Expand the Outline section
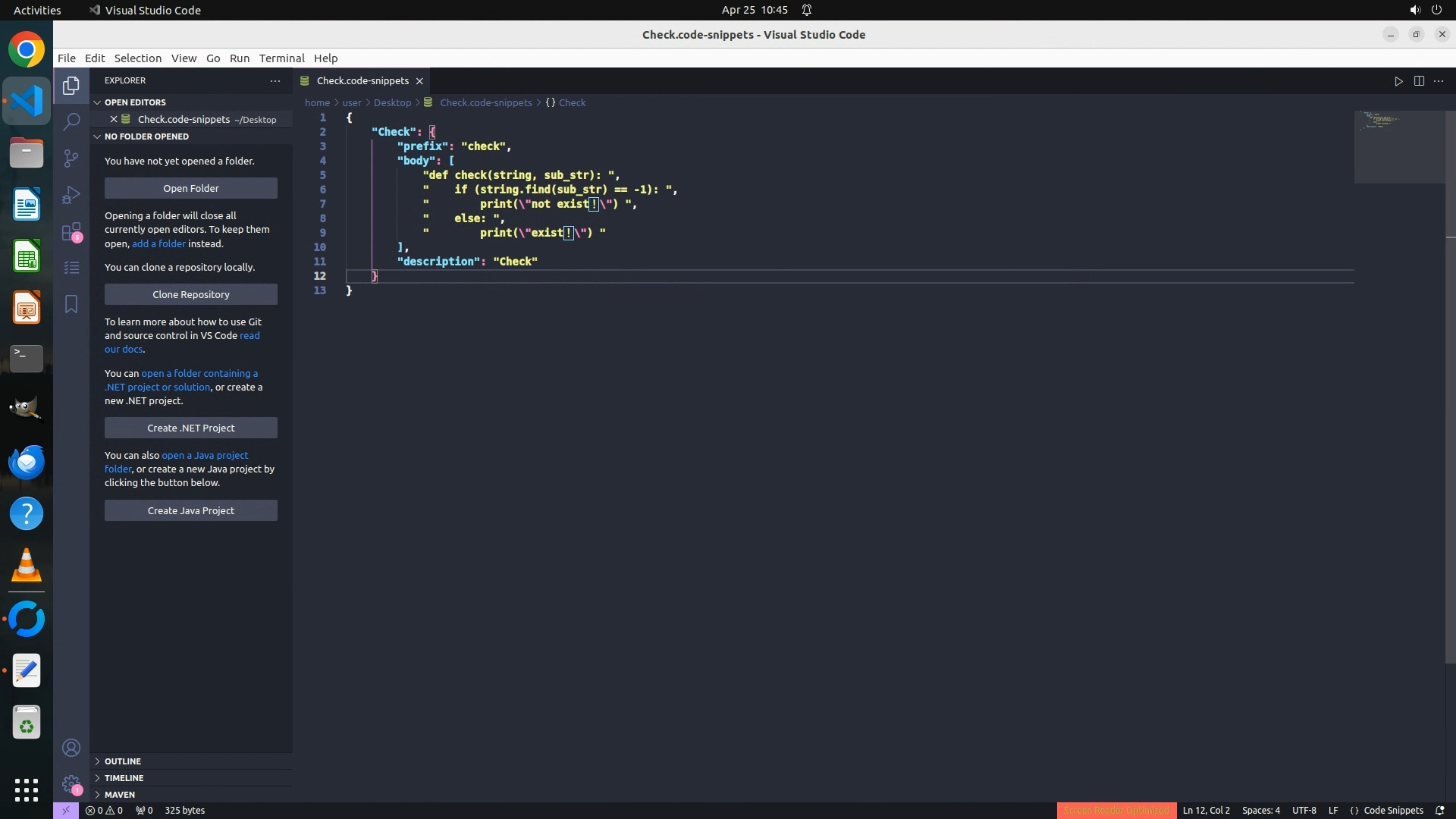The image size is (1456, 819). coord(122,761)
